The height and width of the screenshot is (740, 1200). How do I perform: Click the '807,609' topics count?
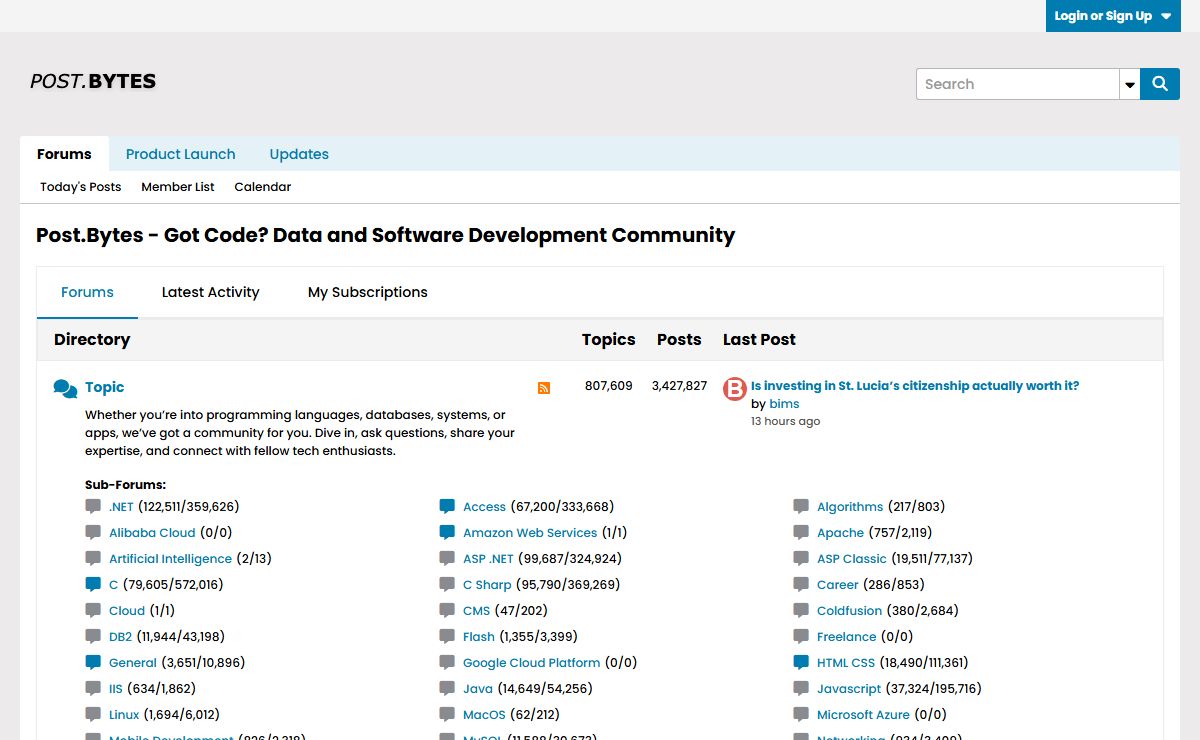coord(609,386)
